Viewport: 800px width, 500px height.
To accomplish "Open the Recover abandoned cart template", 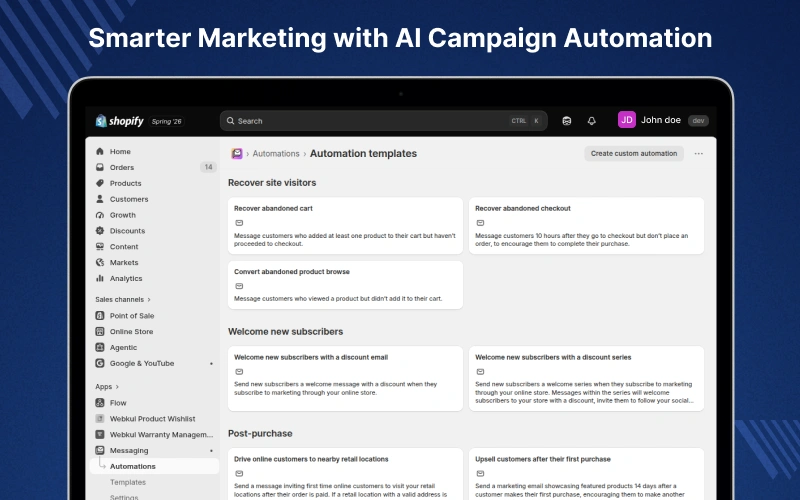I will pos(345,226).
